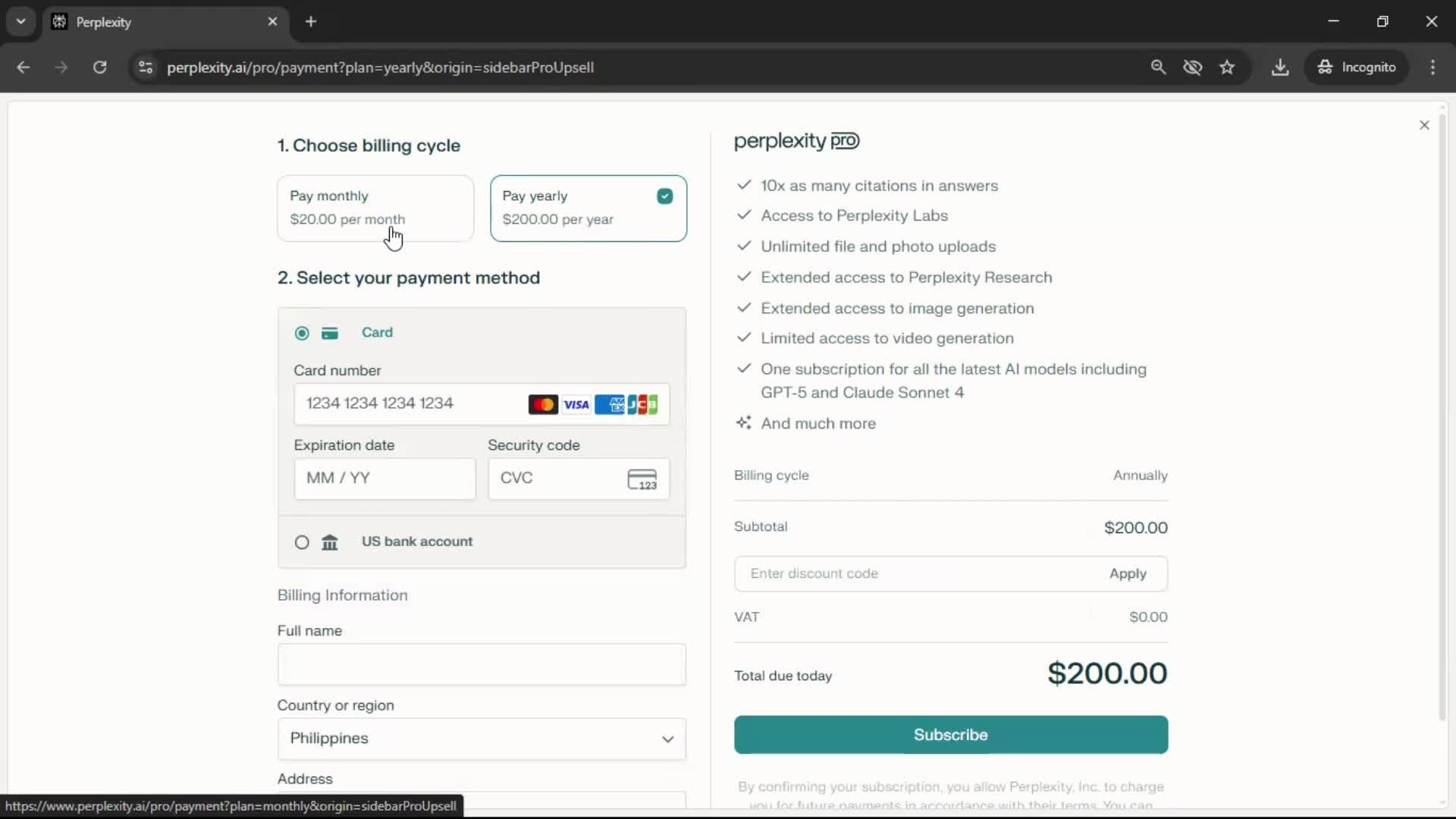
Task: Open the Chrome three-dot menu
Action: [1432, 67]
